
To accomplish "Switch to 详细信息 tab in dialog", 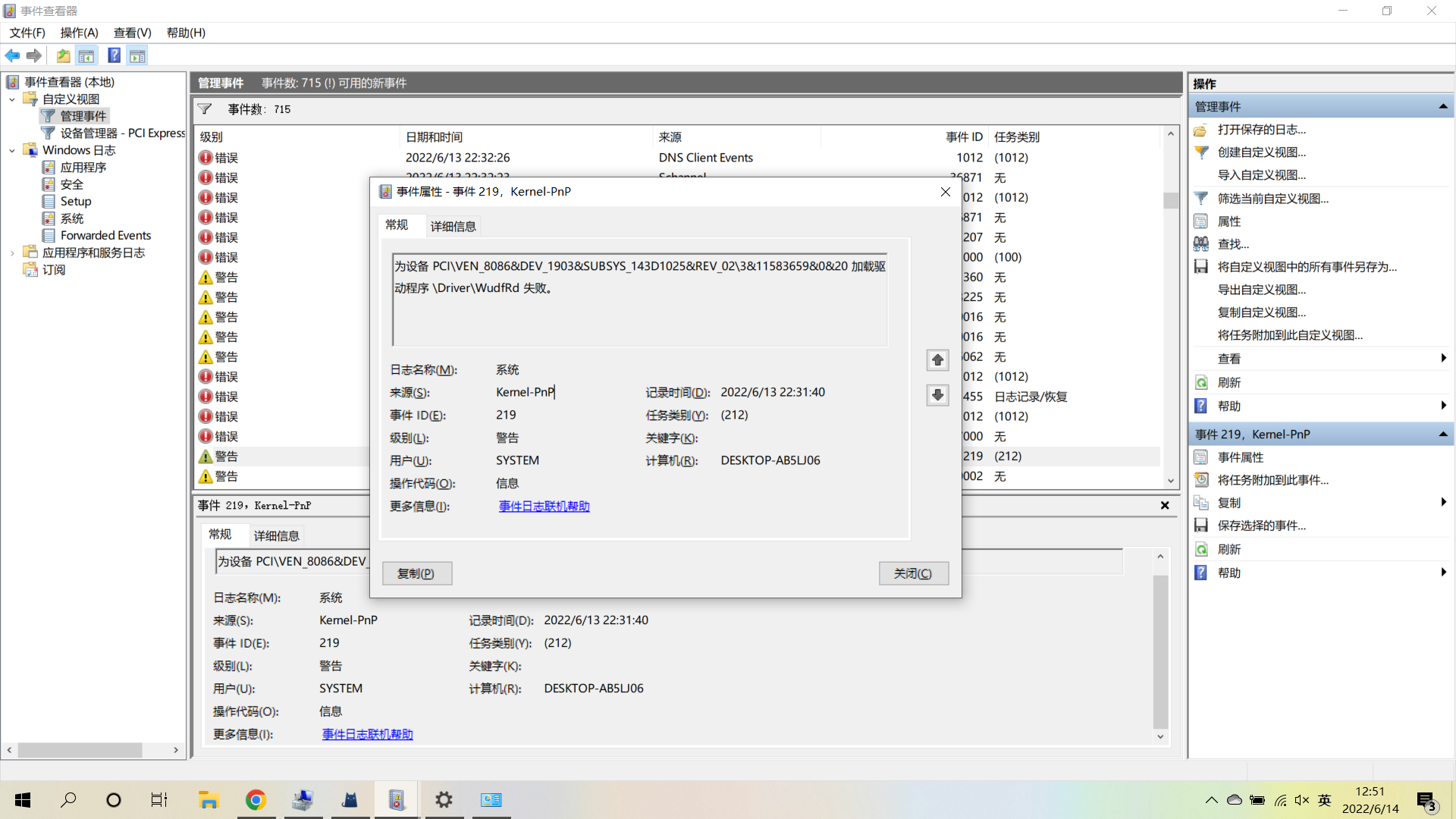I will click(x=453, y=226).
